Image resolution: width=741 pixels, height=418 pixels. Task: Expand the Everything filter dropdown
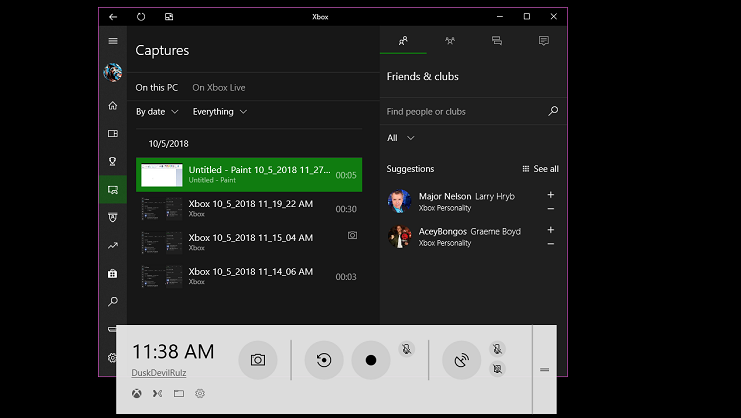click(220, 112)
